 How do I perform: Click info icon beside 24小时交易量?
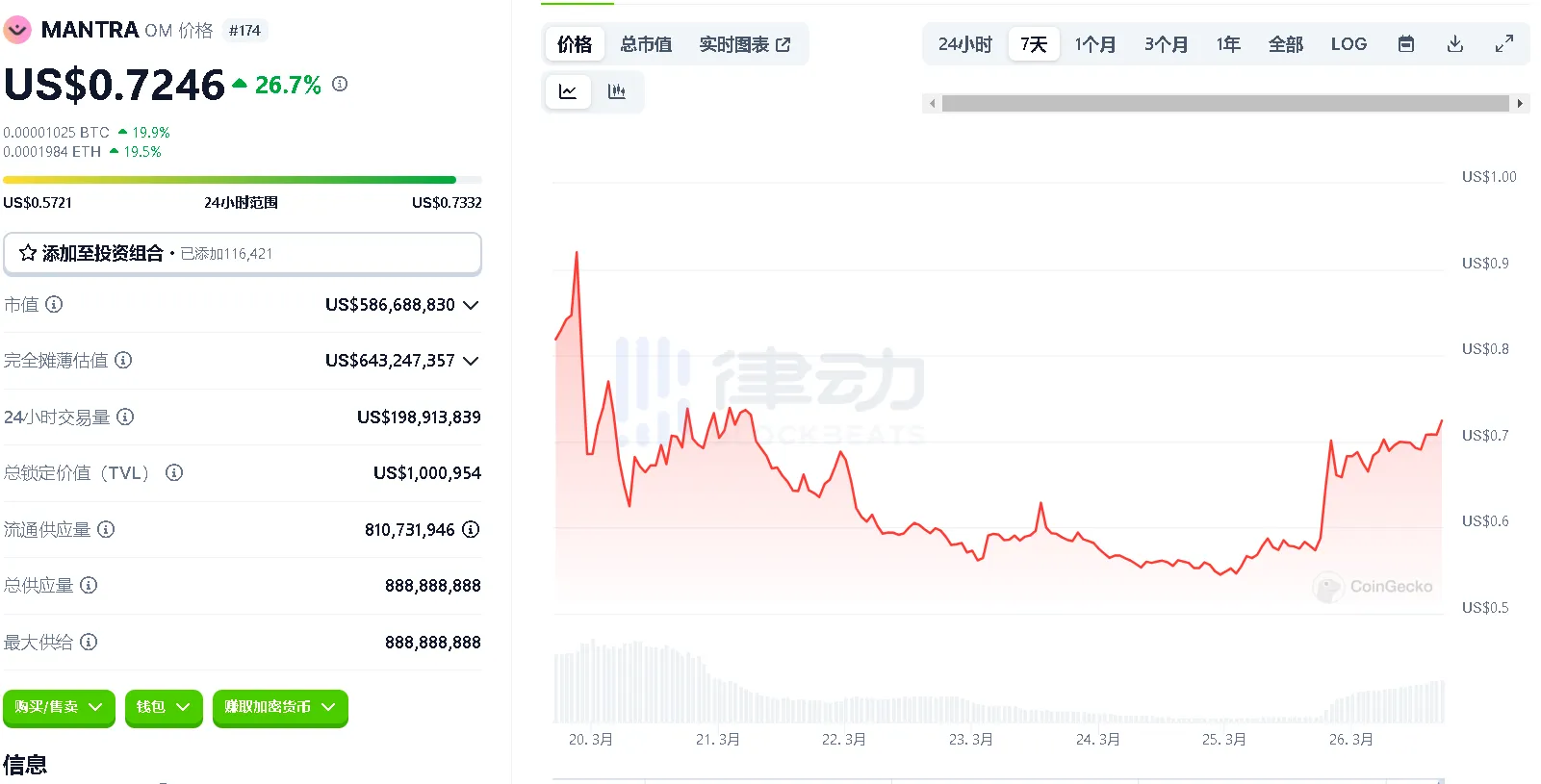[125, 417]
